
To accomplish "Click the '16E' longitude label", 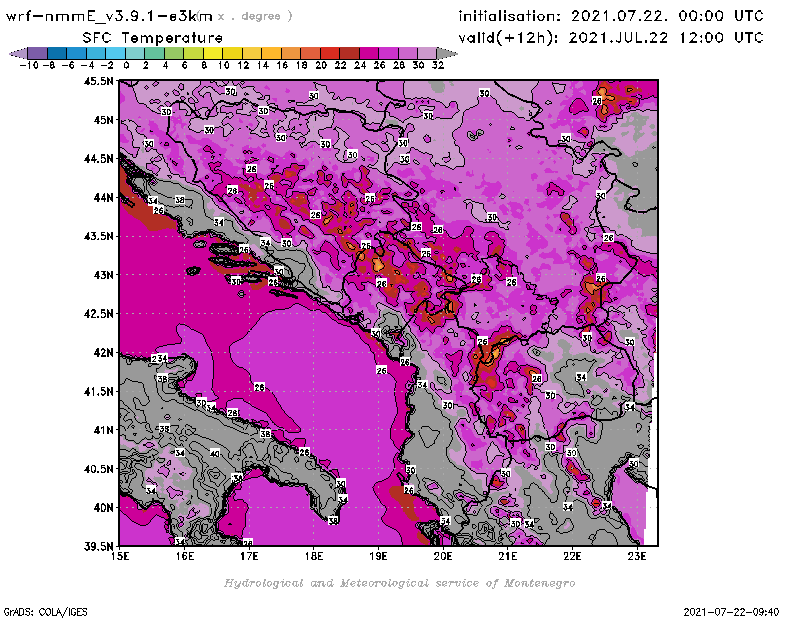I will point(185,556).
